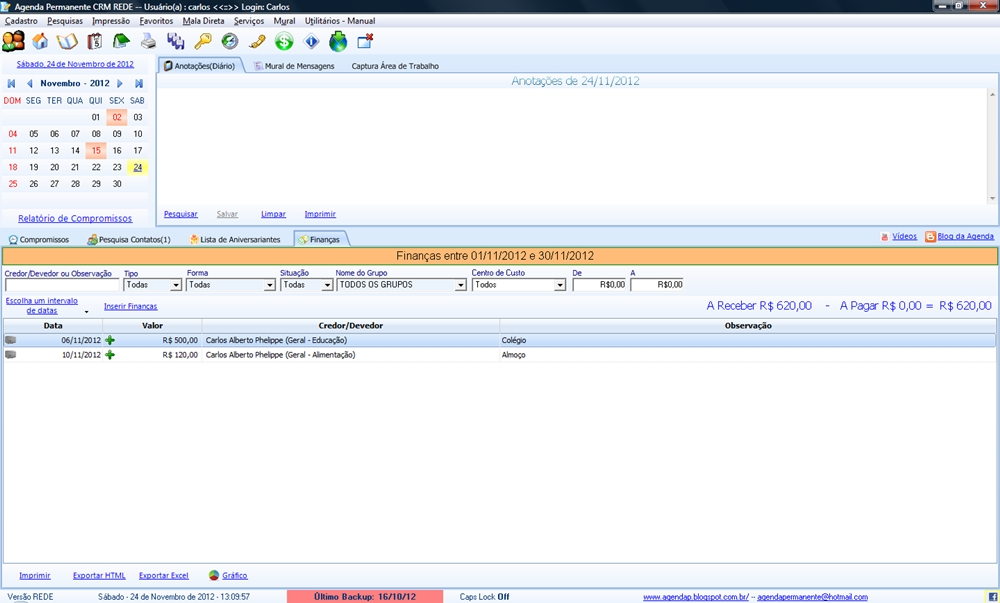Select day 15 in the calendar
This screenshot has height=603, width=1000.
click(96, 150)
